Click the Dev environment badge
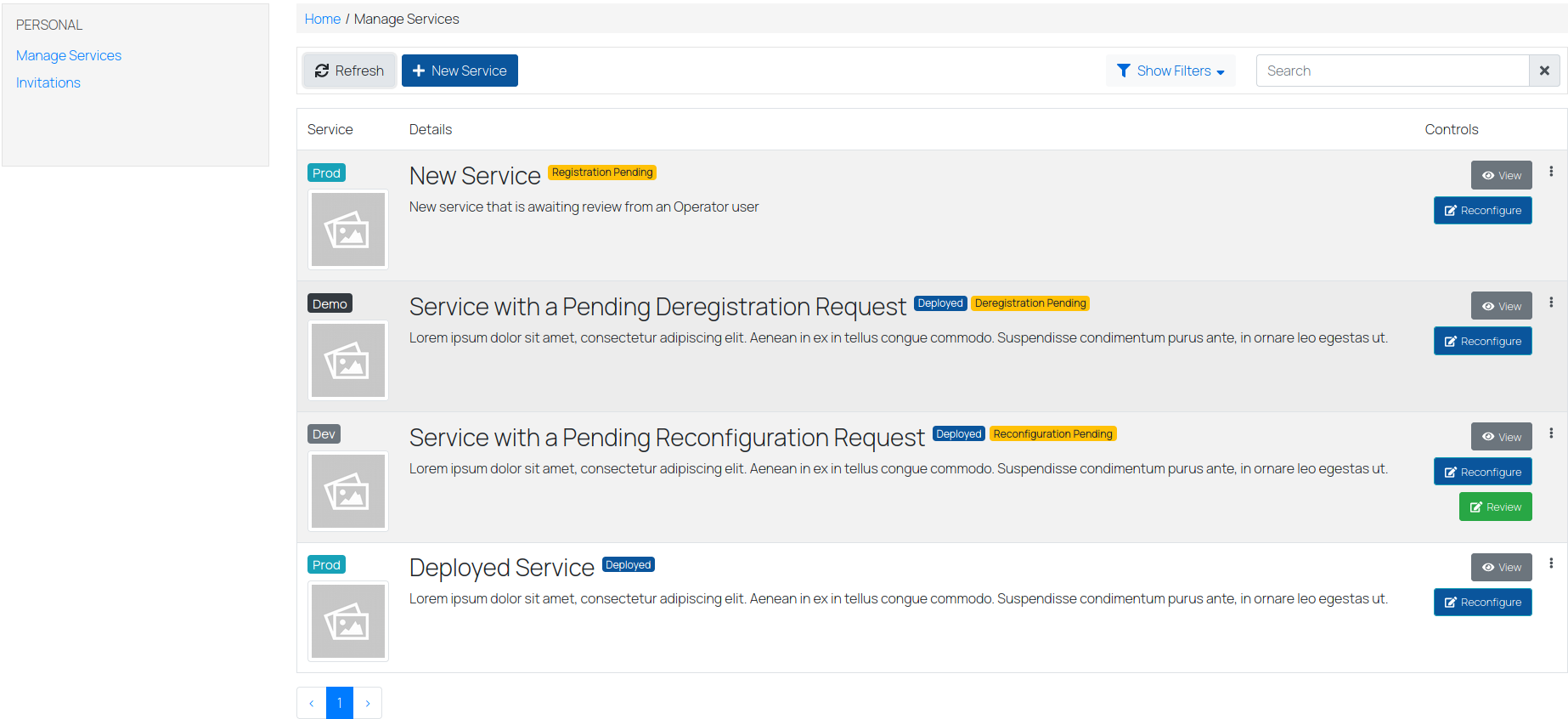The width and height of the screenshot is (1568, 719). [324, 434]
